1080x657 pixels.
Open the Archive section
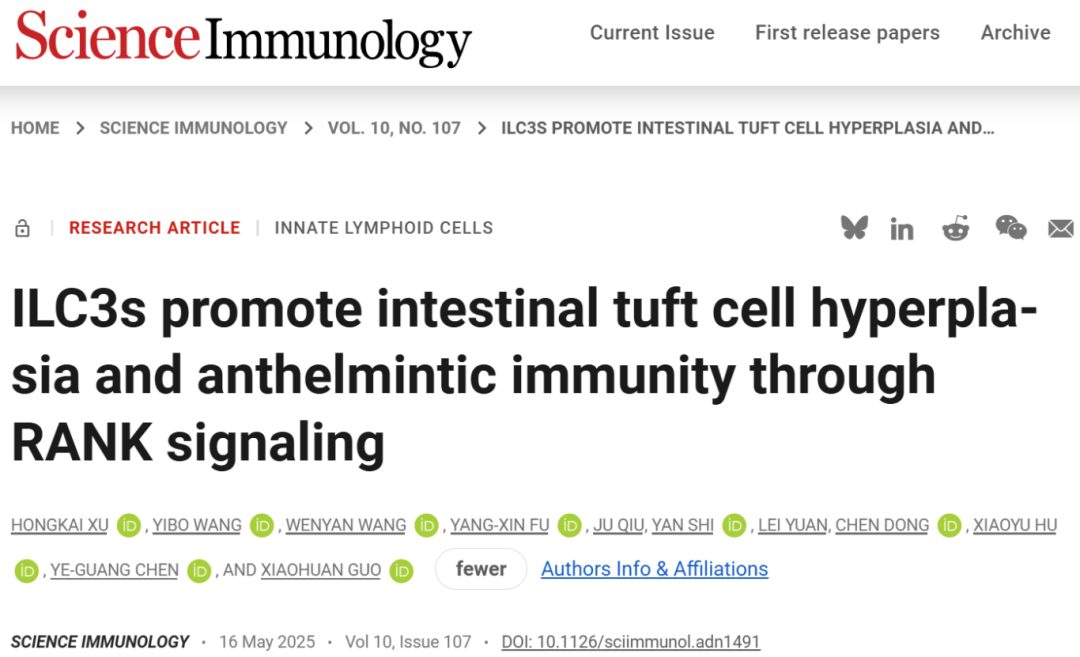(x=1015, y=32)
